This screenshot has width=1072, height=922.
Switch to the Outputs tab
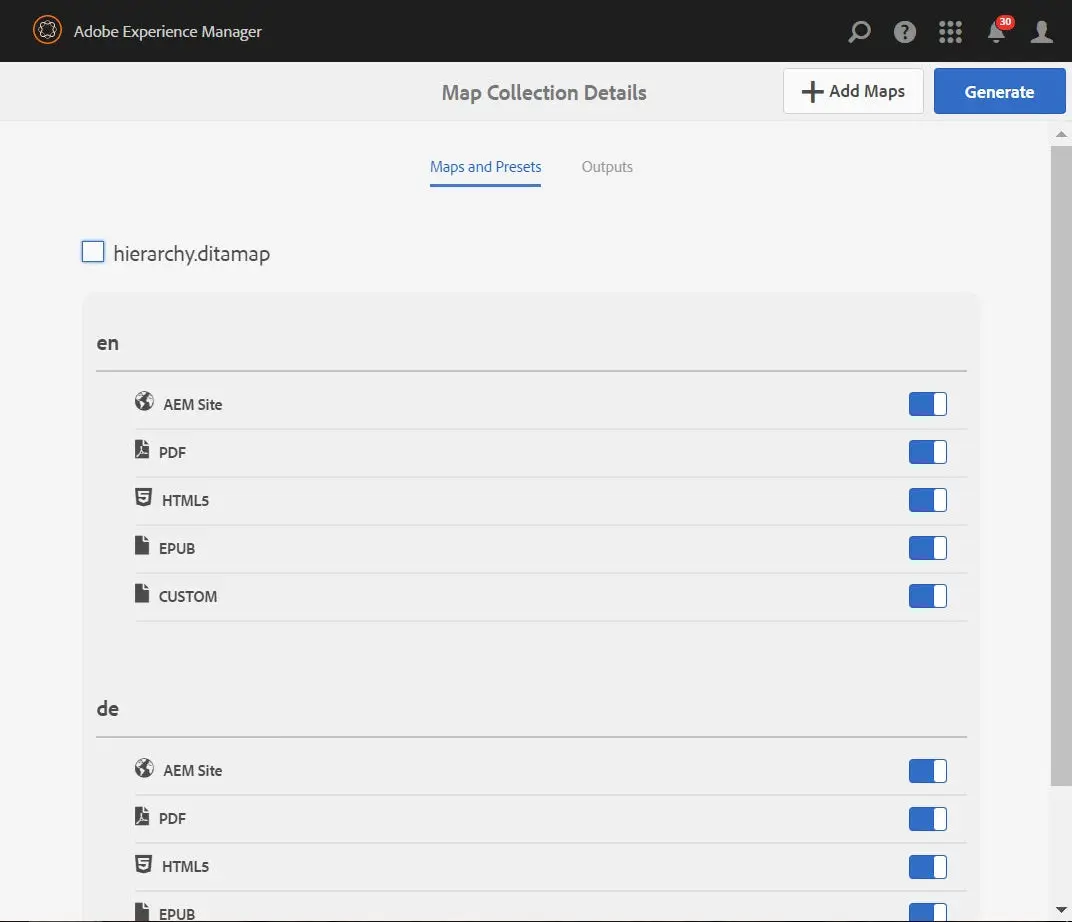[x=607, y=167]
